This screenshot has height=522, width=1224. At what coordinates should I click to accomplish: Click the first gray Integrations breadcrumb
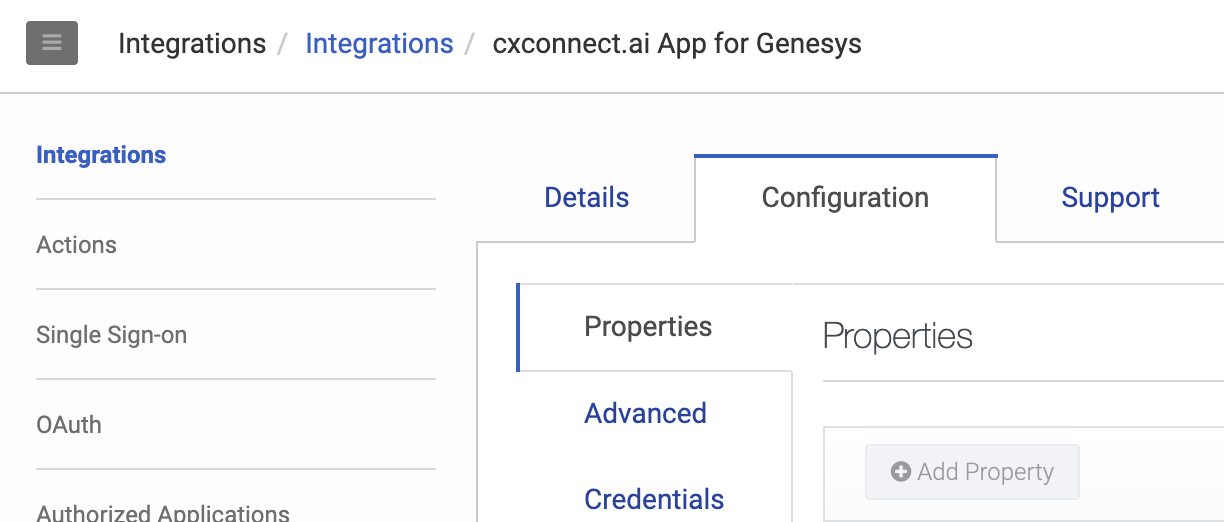192,44
